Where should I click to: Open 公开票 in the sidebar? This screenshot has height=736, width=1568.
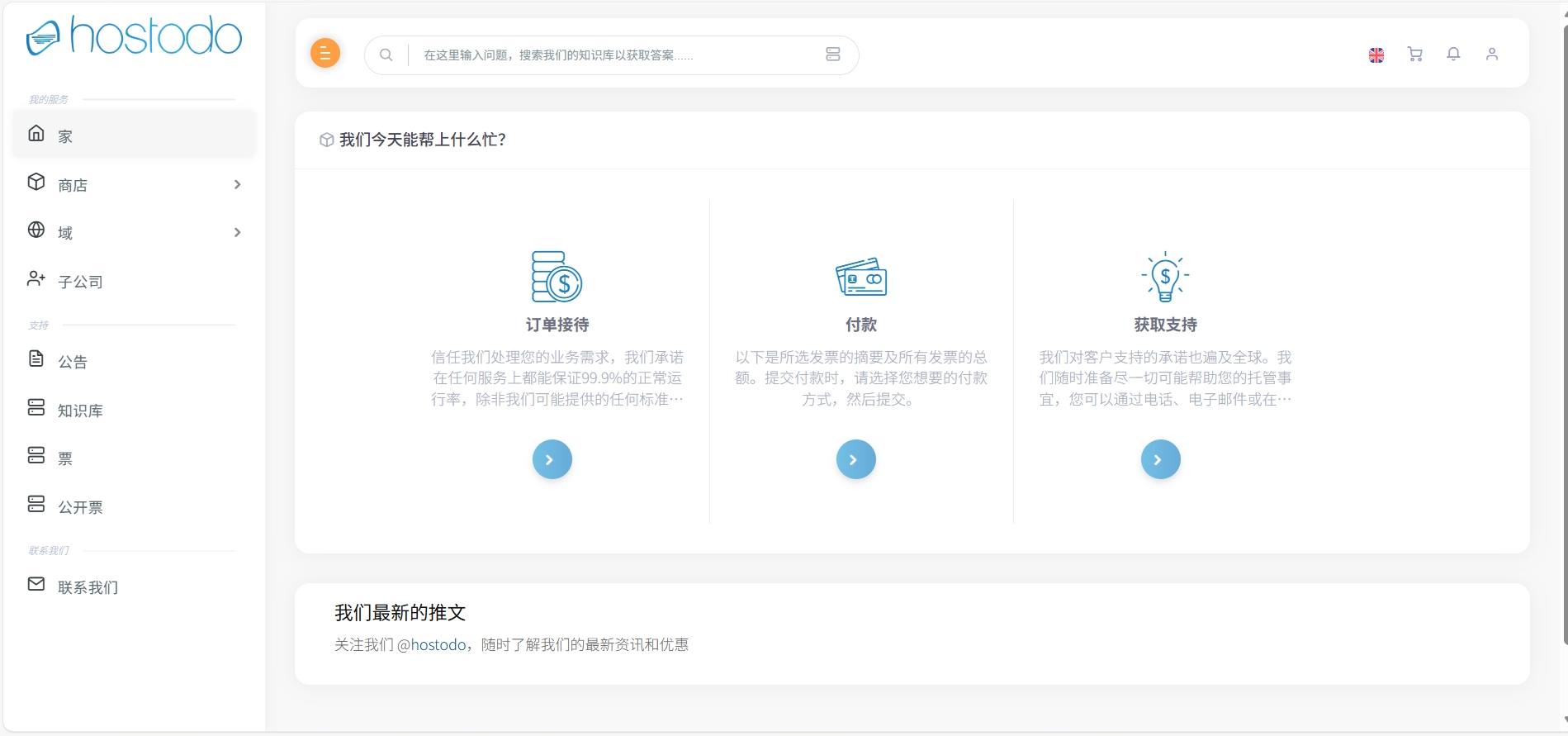tap(80, 507)
